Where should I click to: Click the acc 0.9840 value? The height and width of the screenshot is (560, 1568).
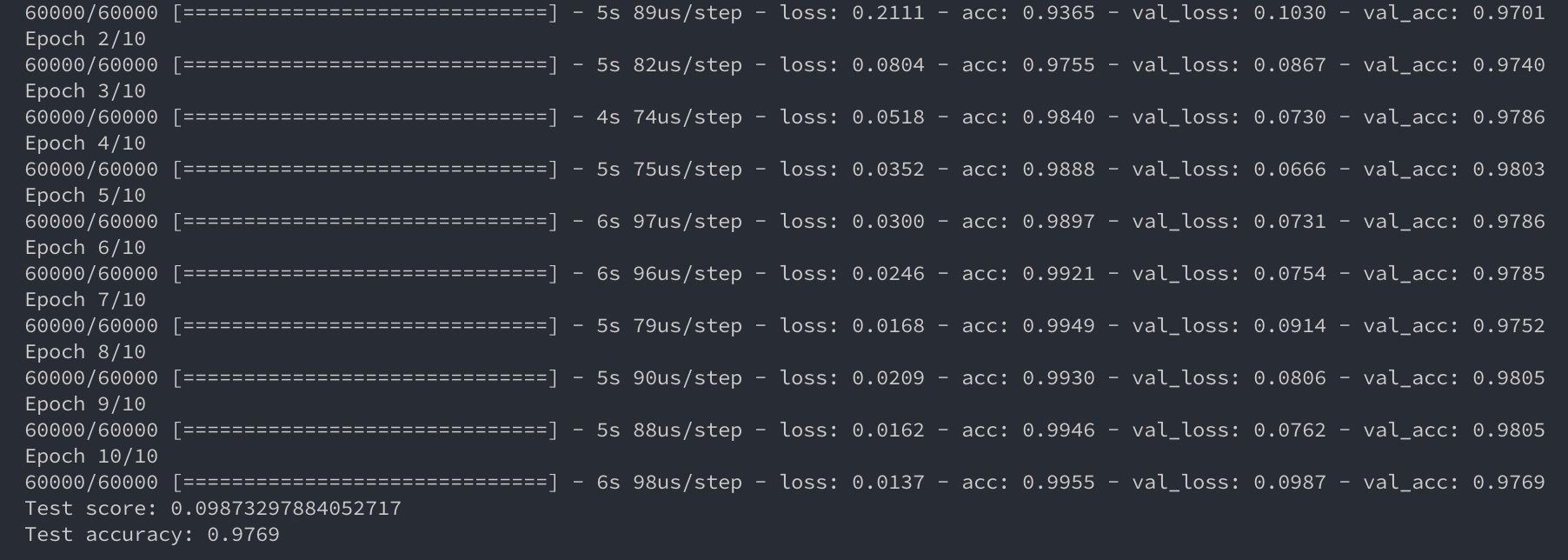click(x=1059, y=117)
